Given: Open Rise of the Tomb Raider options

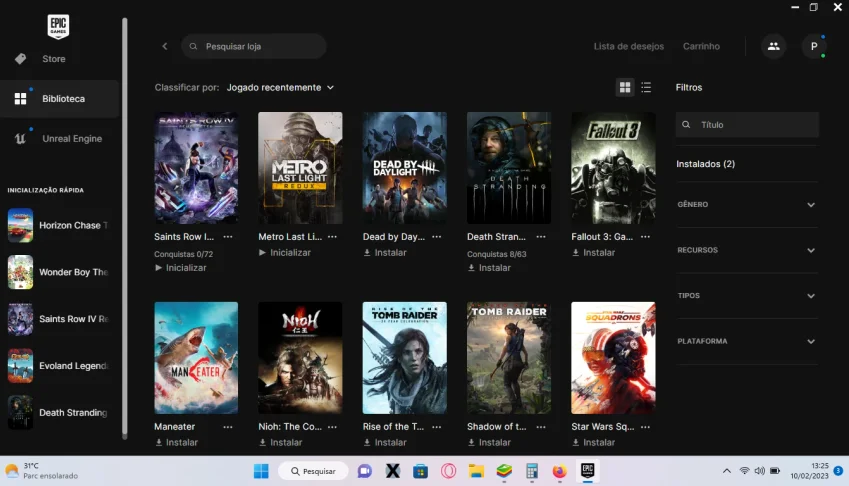Looking at the screenshot, I should (x=437, y=426).
